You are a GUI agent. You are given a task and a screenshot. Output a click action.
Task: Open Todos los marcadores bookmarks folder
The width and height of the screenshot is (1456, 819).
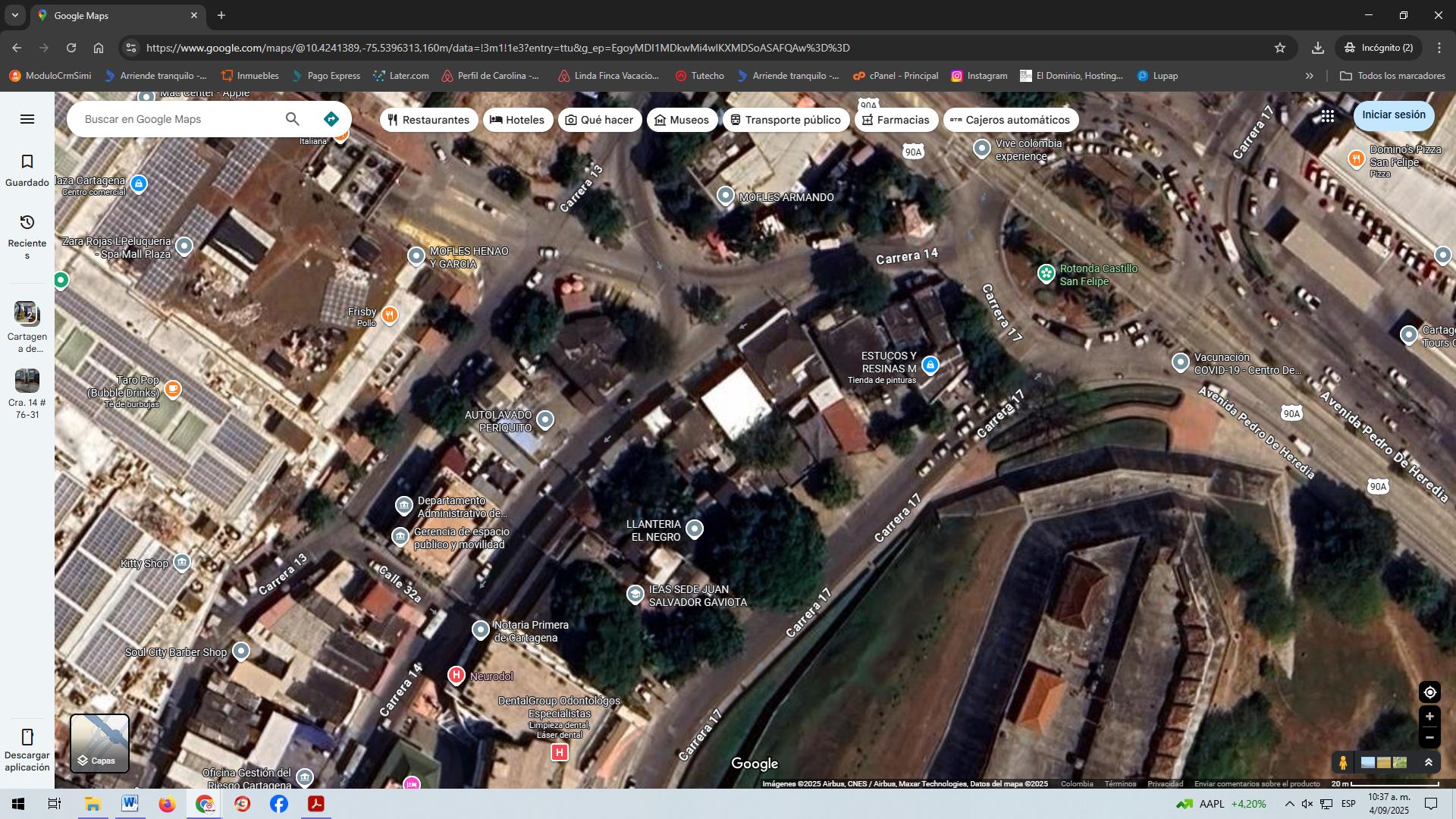pyautogui.click(x=1392, y=76)
